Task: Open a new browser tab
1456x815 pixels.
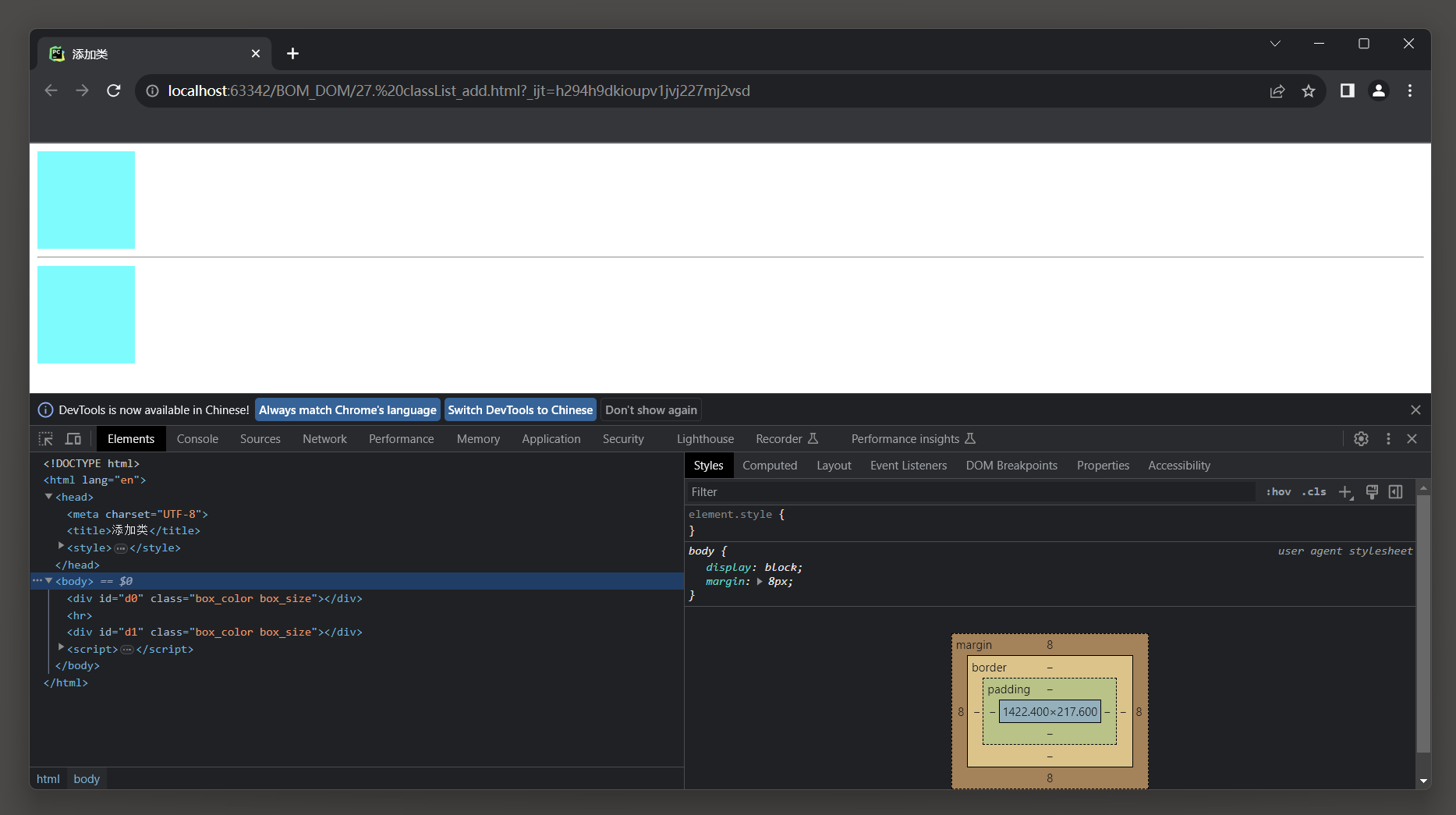Action: tap(292, 53)
